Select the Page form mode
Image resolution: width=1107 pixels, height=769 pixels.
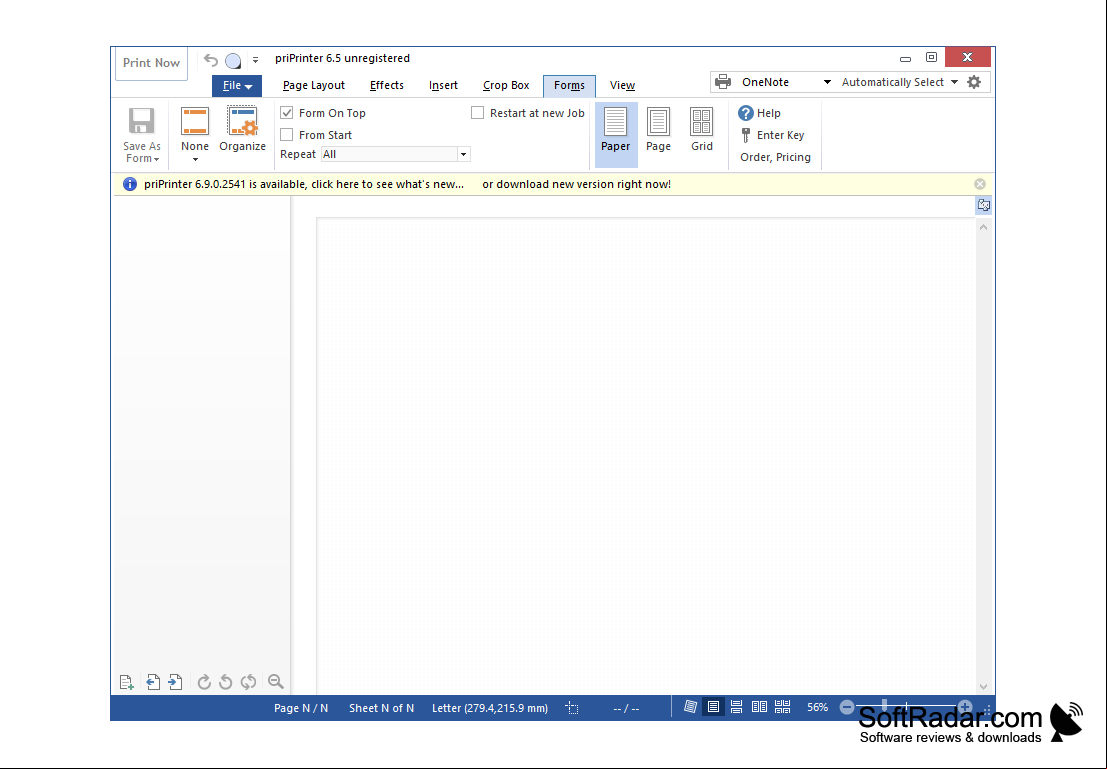pos(658,130)
